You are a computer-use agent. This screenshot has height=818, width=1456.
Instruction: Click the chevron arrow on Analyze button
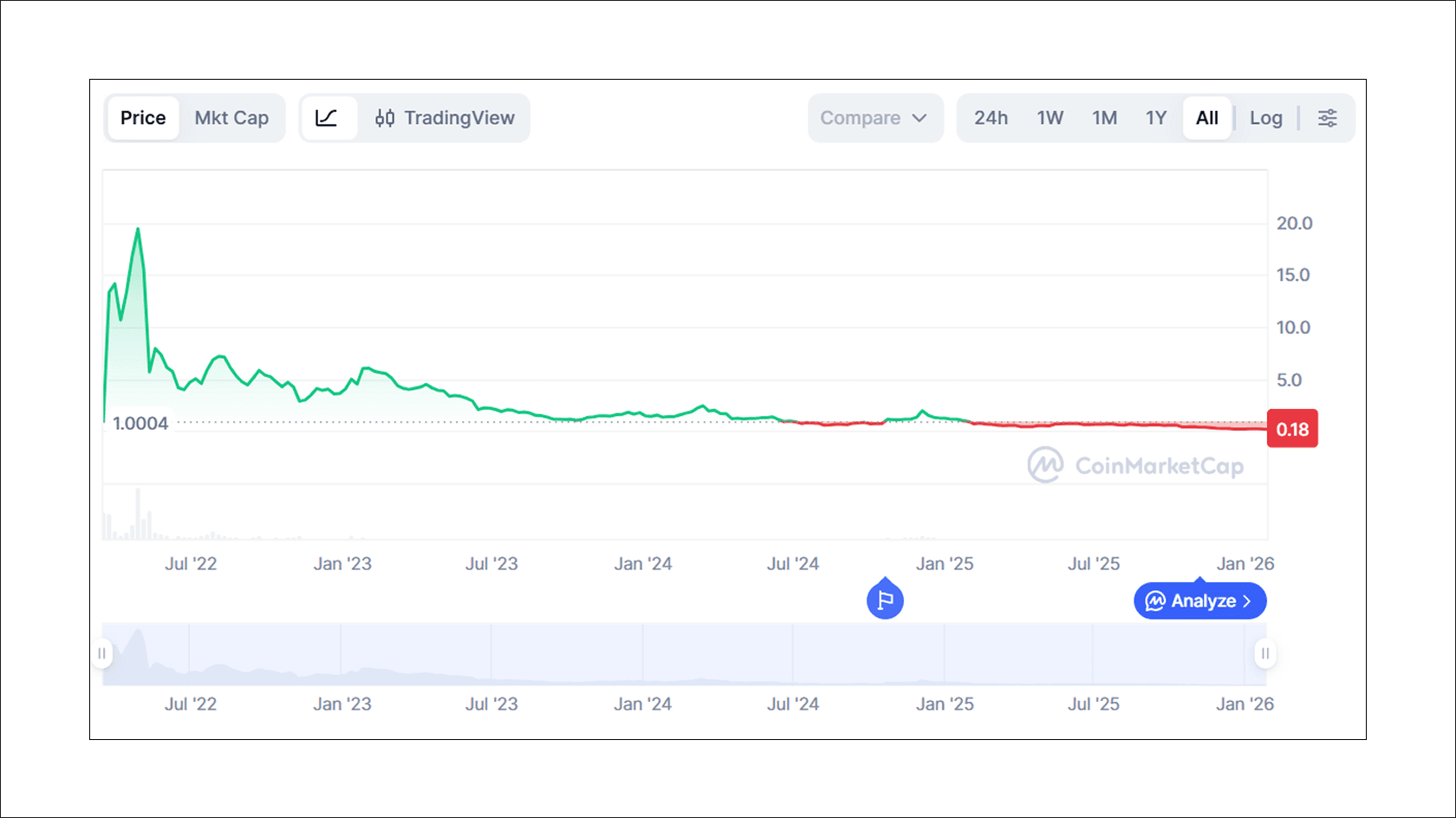(x=1249, y=601)
